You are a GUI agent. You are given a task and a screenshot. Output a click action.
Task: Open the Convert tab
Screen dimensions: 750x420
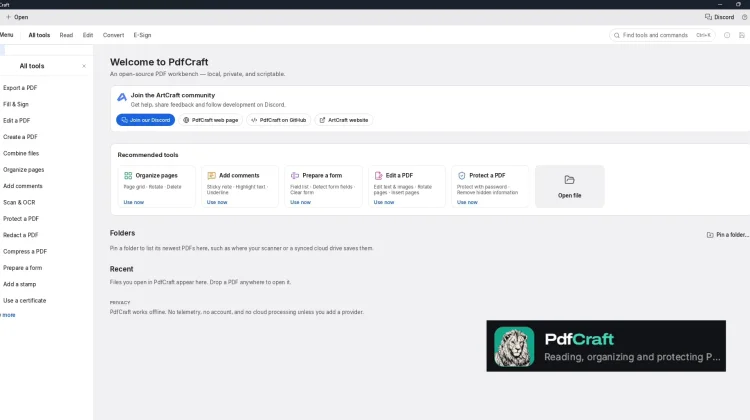click(x=113, y=35)
